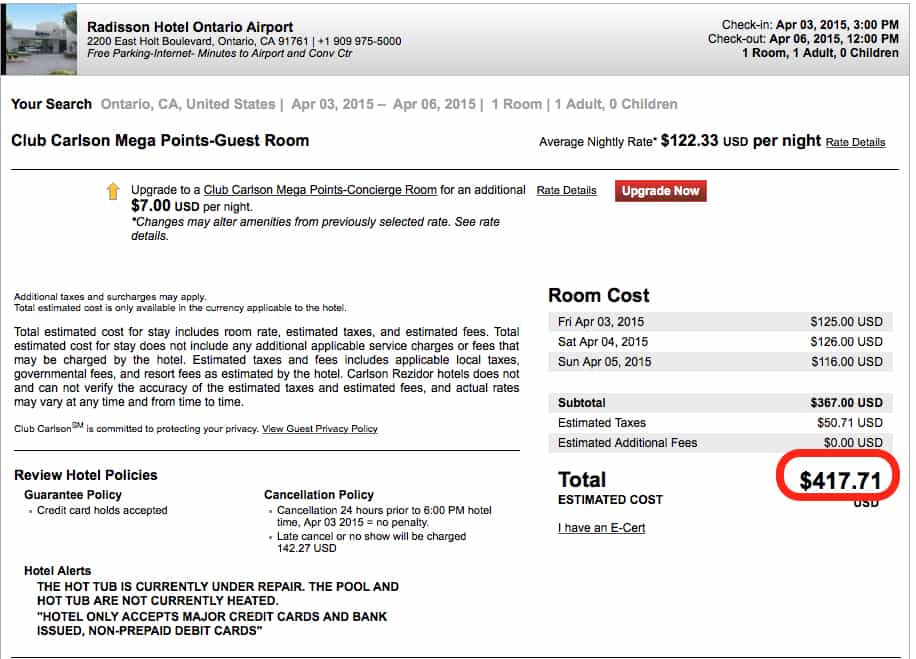The width and height of the screenshot is (916, 659).
Task: Click the Free Parking-Internet tagline
Action: [220, 53]
